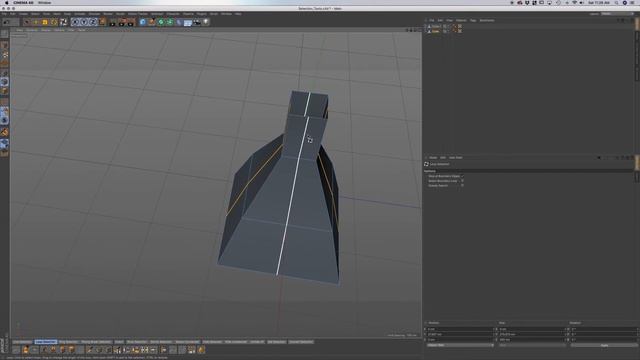Click the green Subdivision Surface generator icon
Screen dimensions: 640x360
point(160,22)
